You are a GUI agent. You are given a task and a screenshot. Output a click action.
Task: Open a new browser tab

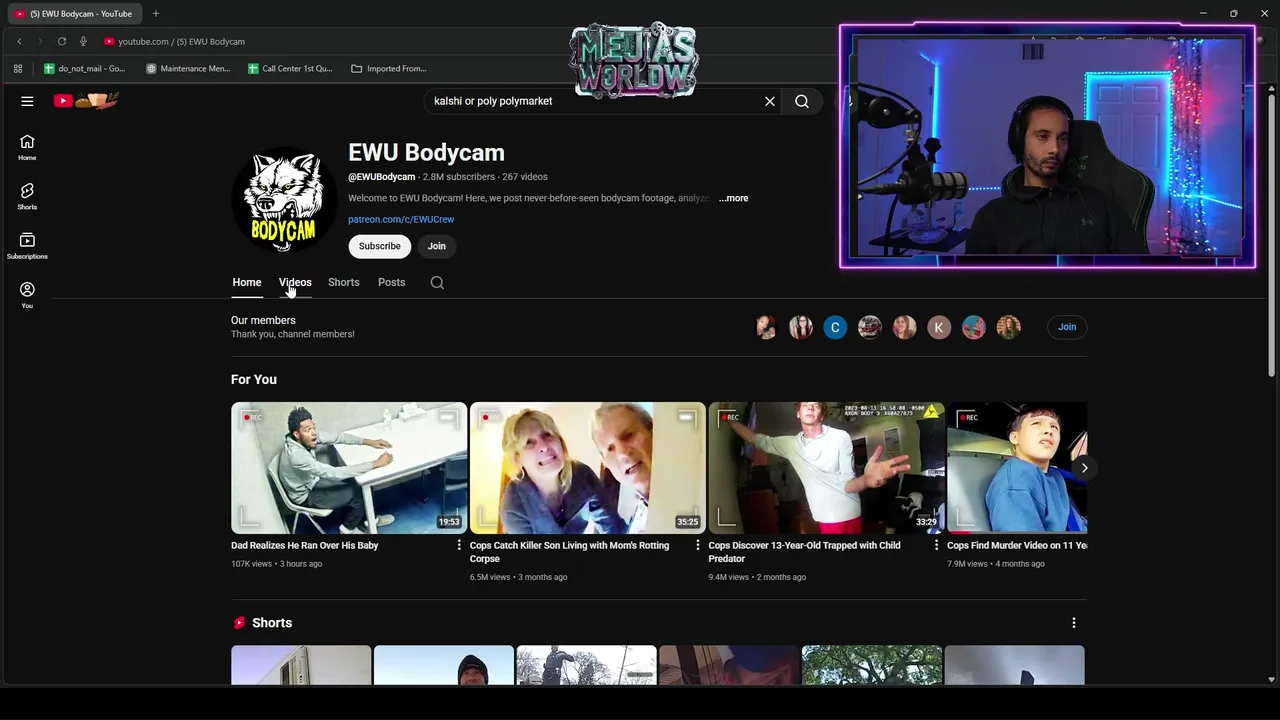click(x=155, y=14)
